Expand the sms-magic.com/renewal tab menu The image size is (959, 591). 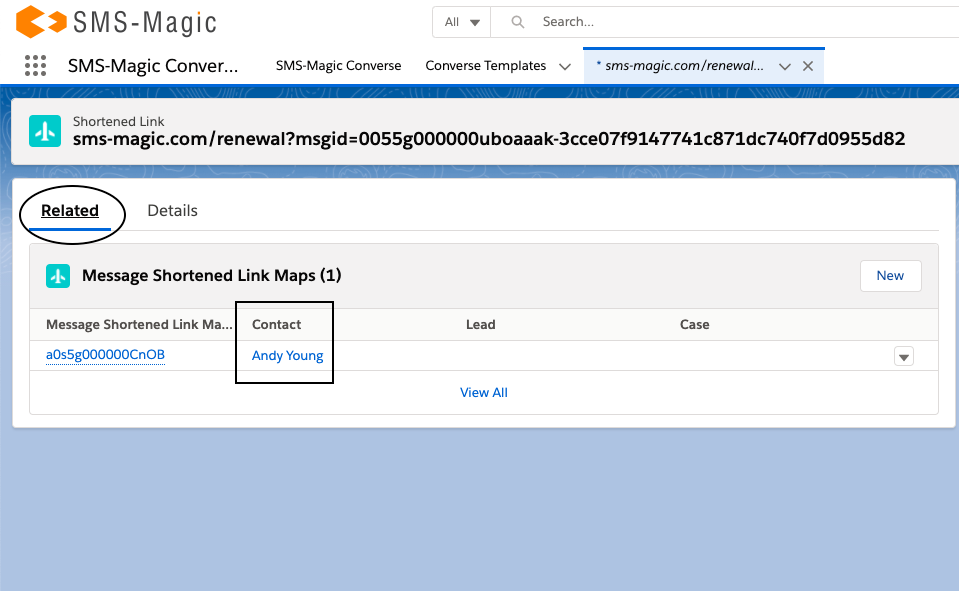(785, 66)
